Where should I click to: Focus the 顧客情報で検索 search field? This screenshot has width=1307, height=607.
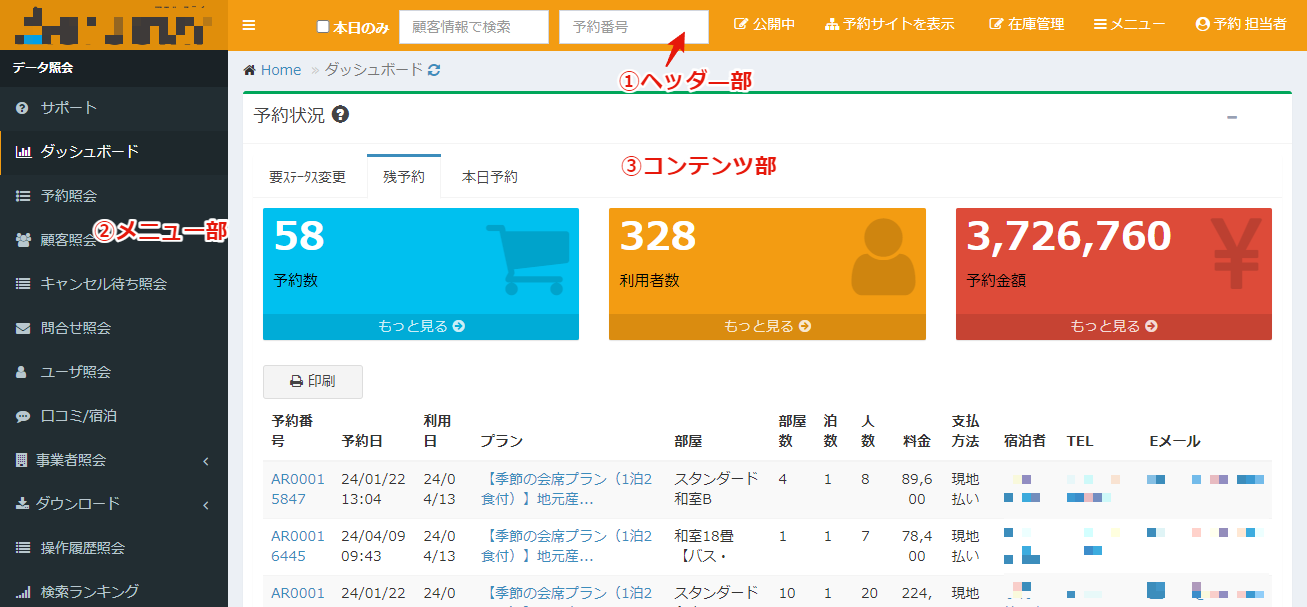(x=473, y=27)
